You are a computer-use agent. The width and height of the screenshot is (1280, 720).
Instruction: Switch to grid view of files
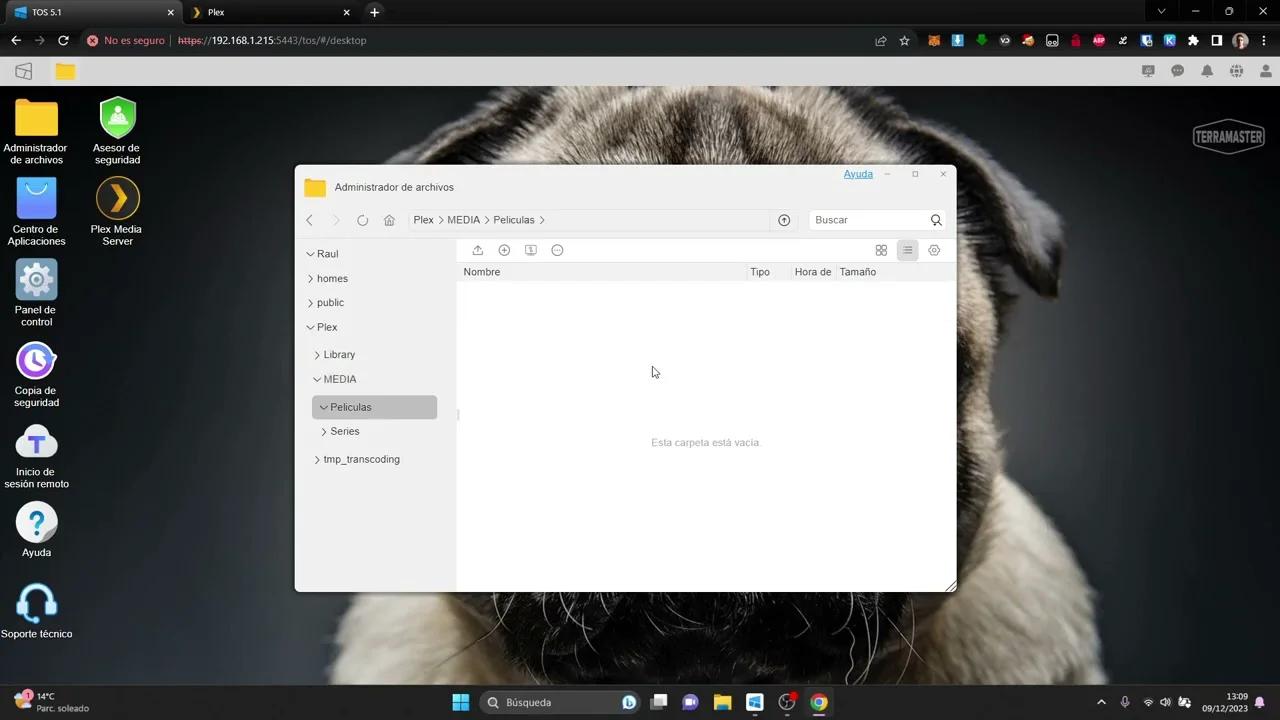881,250
